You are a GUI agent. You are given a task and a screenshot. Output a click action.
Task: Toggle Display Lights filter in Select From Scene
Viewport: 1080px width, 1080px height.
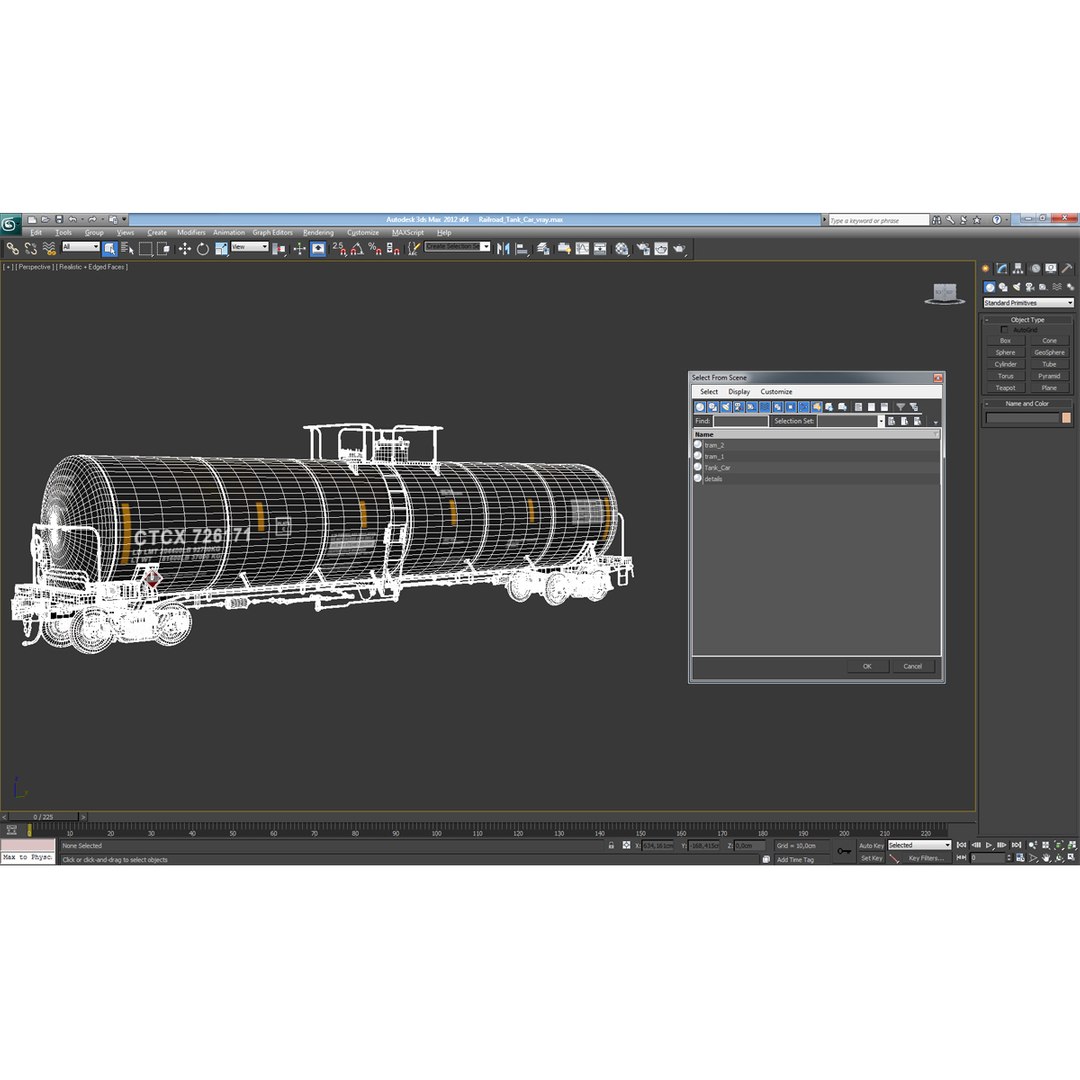726,407
